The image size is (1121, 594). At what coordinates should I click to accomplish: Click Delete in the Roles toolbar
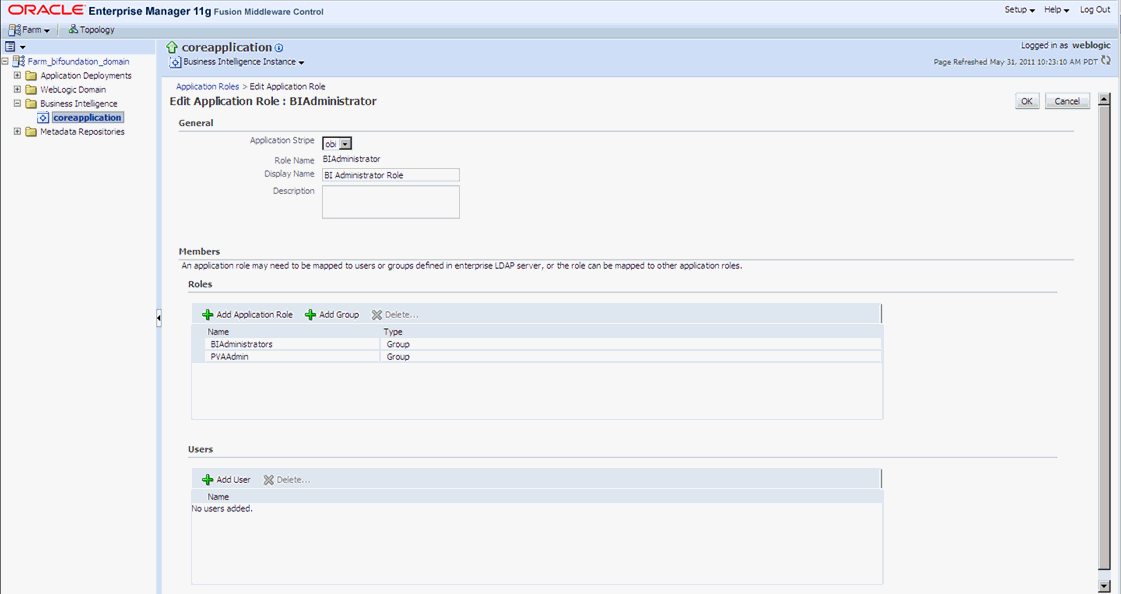[x=395, y=315]
